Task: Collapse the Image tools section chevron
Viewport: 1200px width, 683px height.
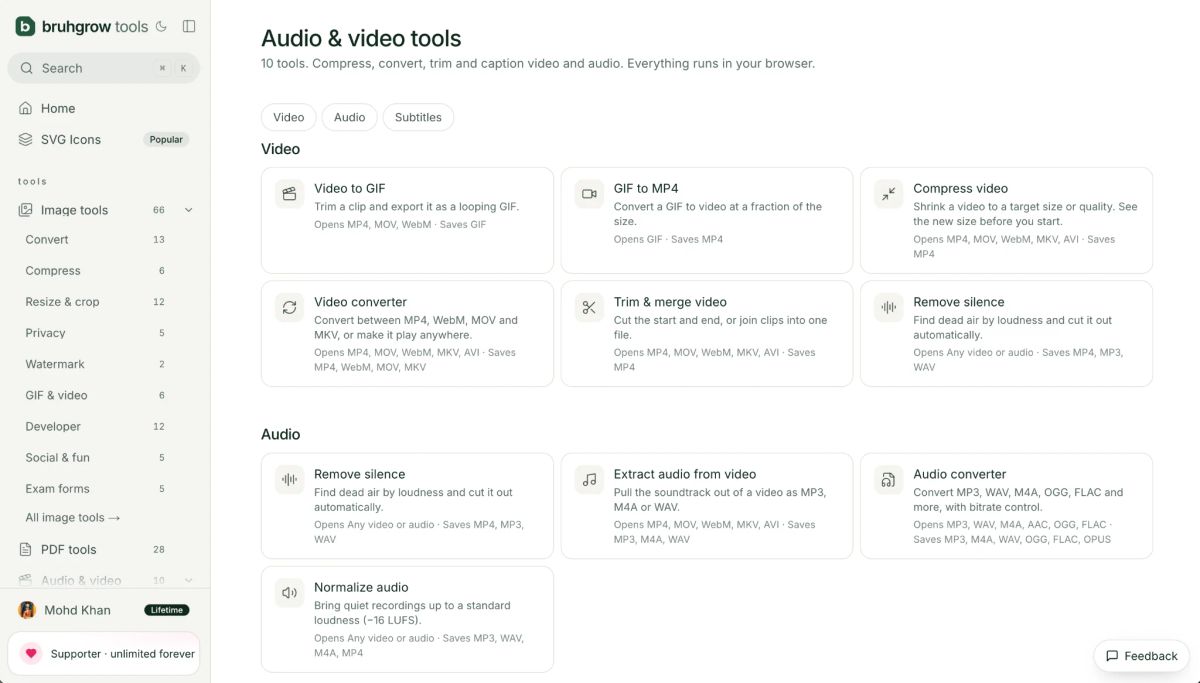Action: (188, 210)
